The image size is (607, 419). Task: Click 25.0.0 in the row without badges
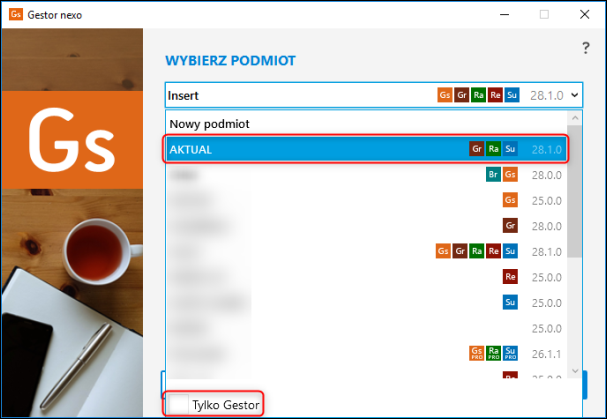click(546, 328)
